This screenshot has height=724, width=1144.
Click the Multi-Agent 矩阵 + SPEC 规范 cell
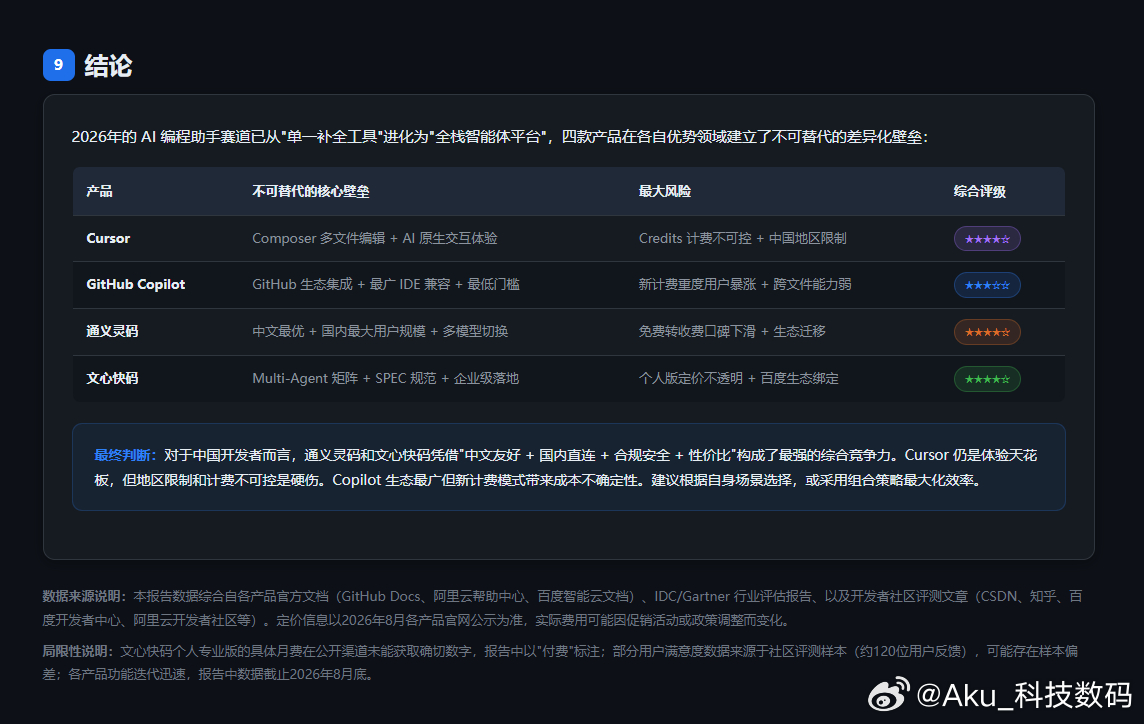click(x=385, y=378)
